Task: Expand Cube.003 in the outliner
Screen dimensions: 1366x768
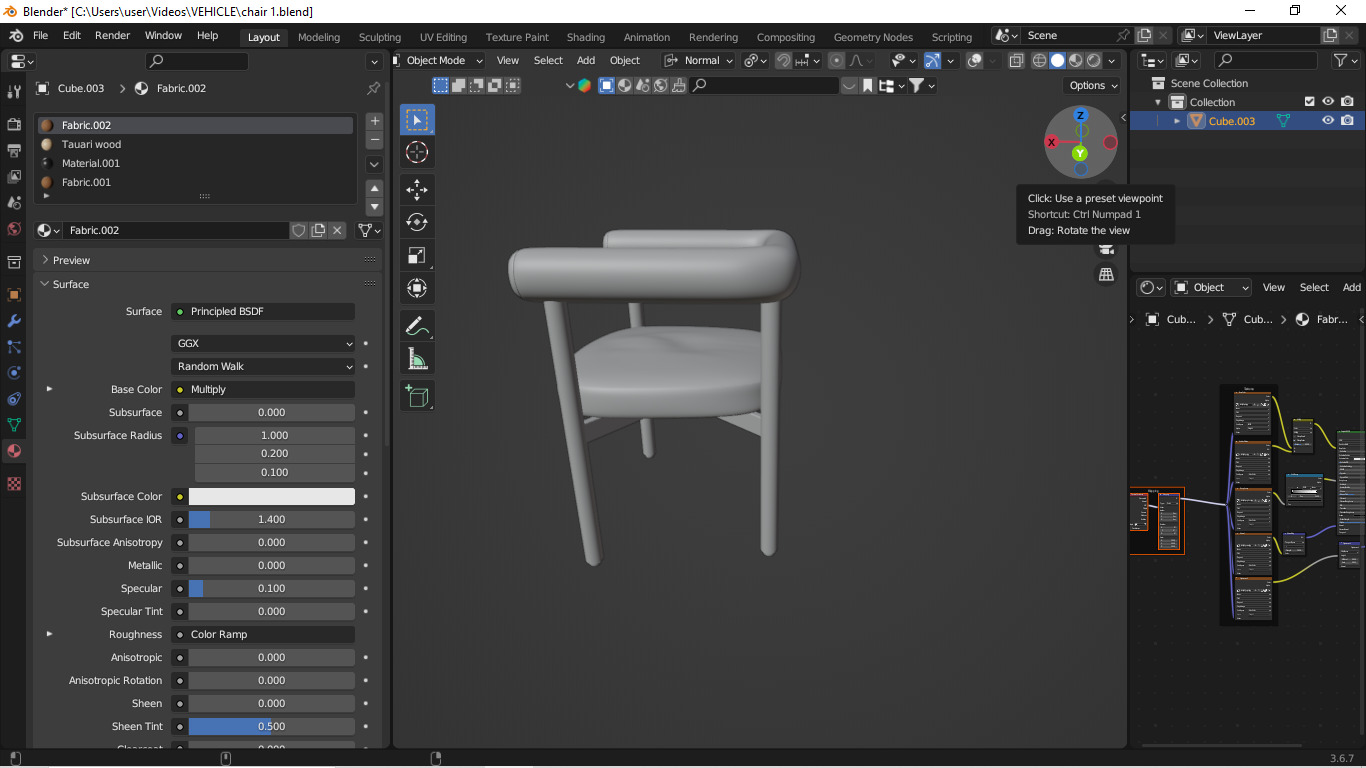Action: (1177, 121)
